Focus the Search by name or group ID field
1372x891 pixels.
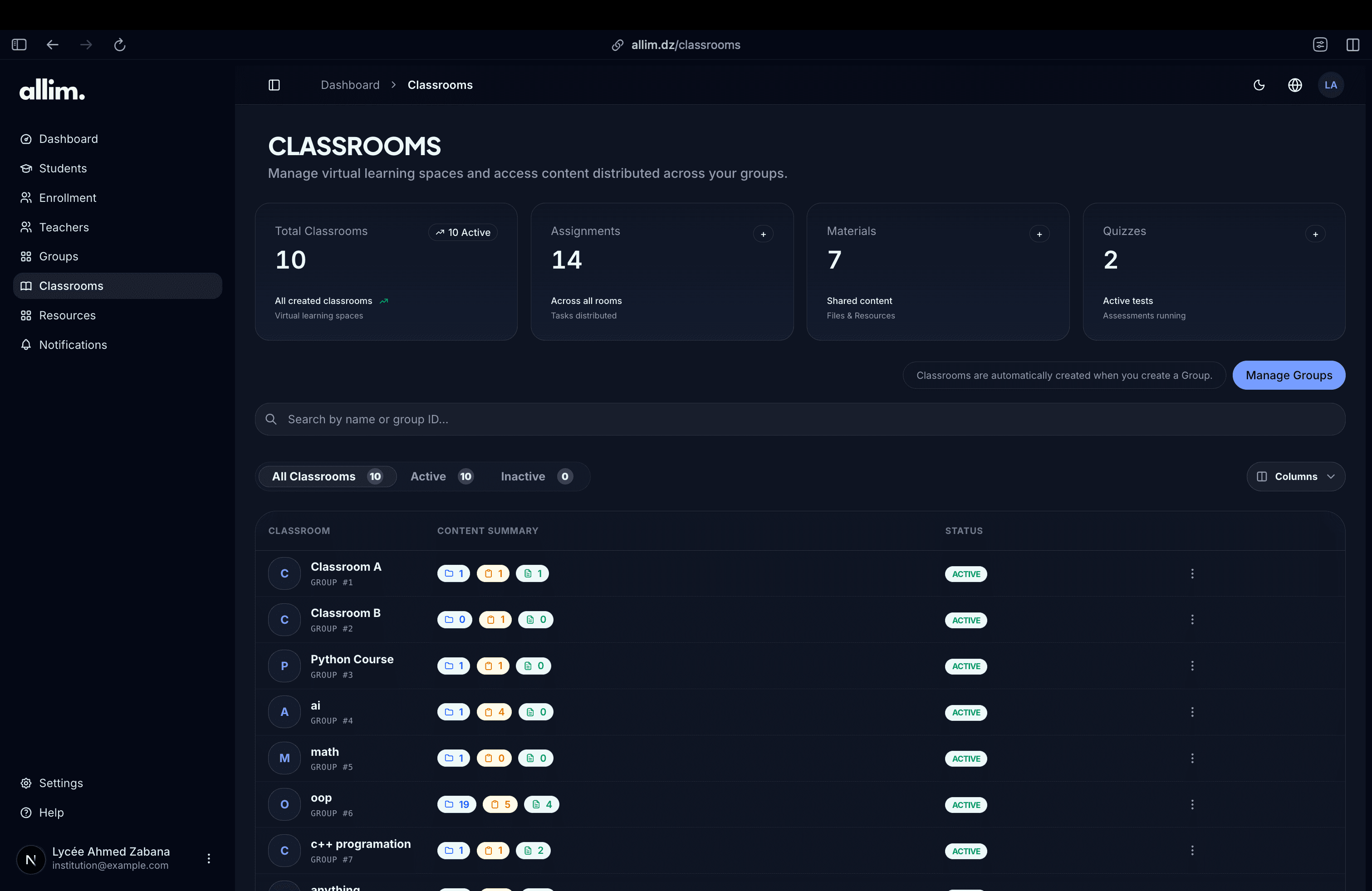coord(799,419)
